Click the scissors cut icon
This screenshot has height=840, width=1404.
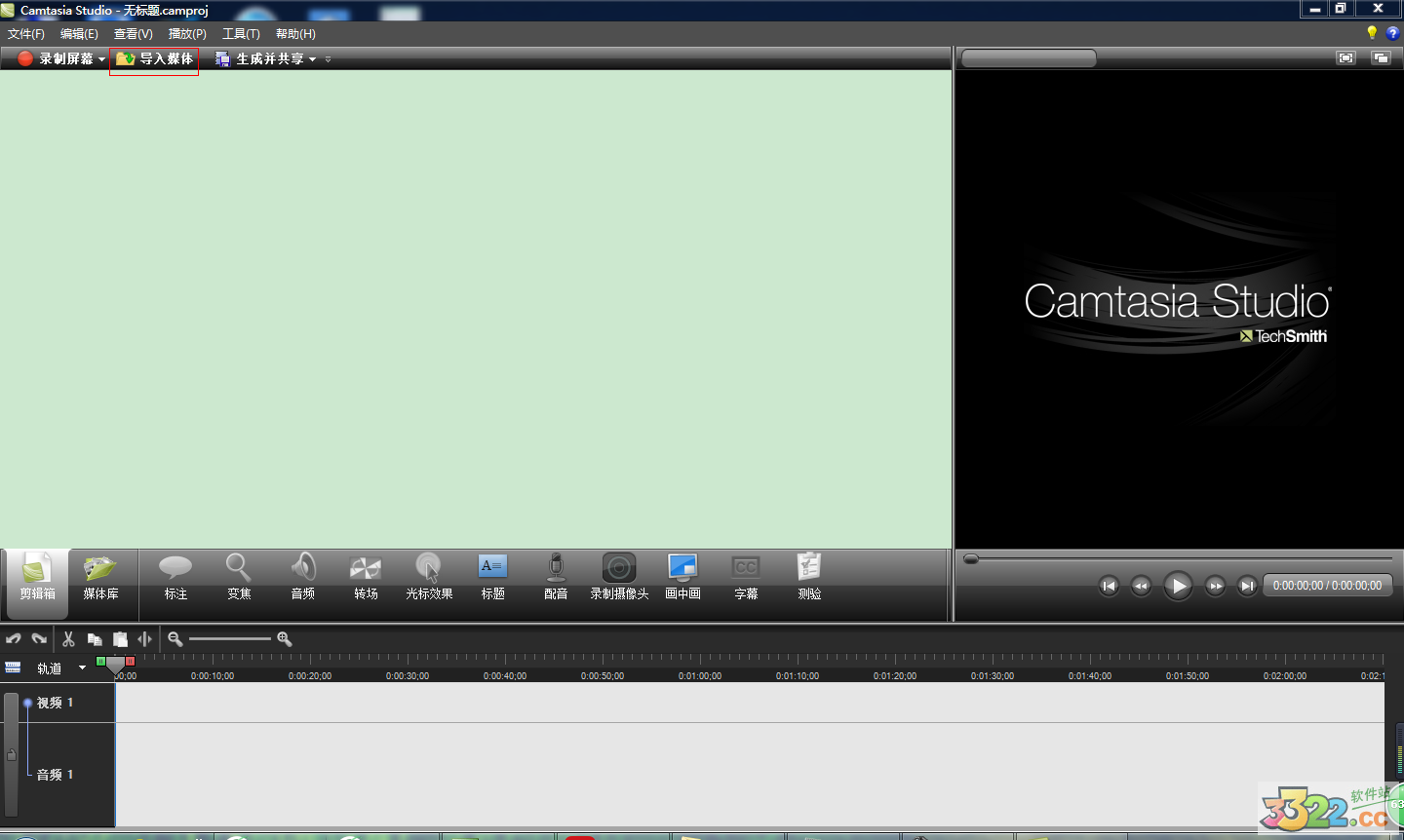click(68, 639)
